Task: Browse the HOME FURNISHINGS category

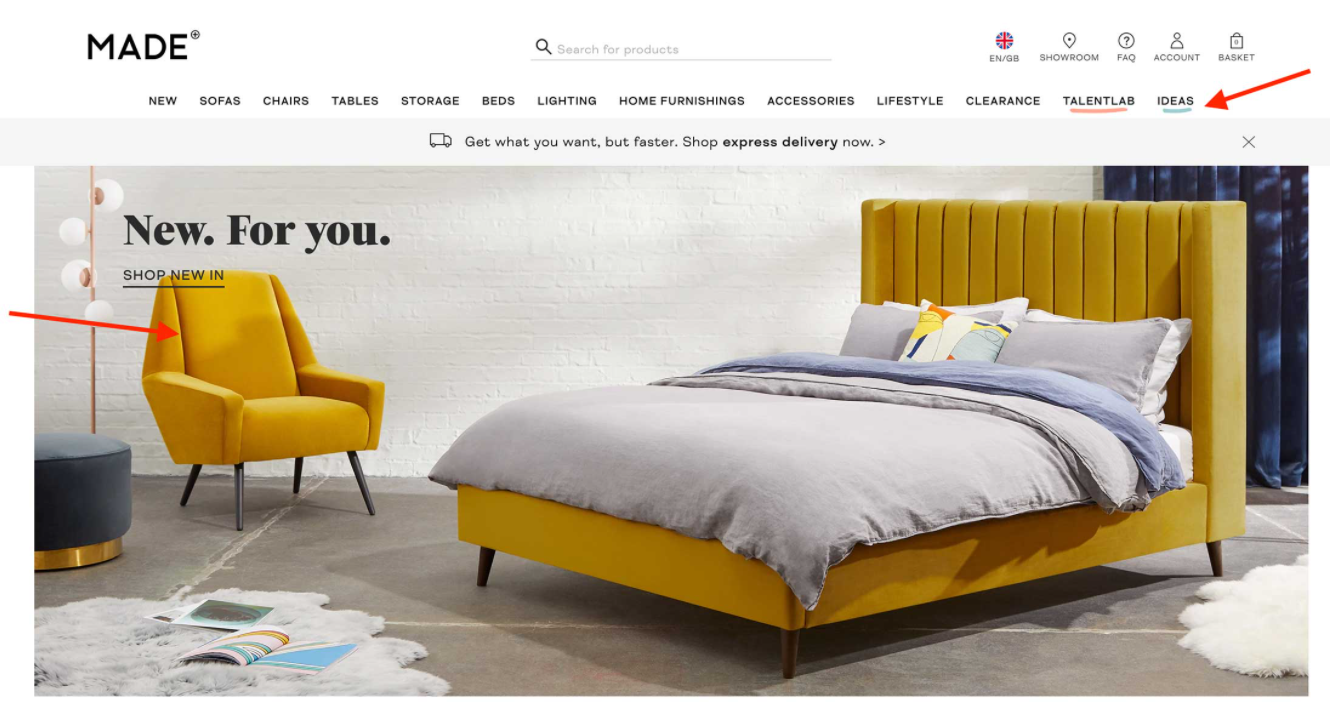Action: (682, 101)
